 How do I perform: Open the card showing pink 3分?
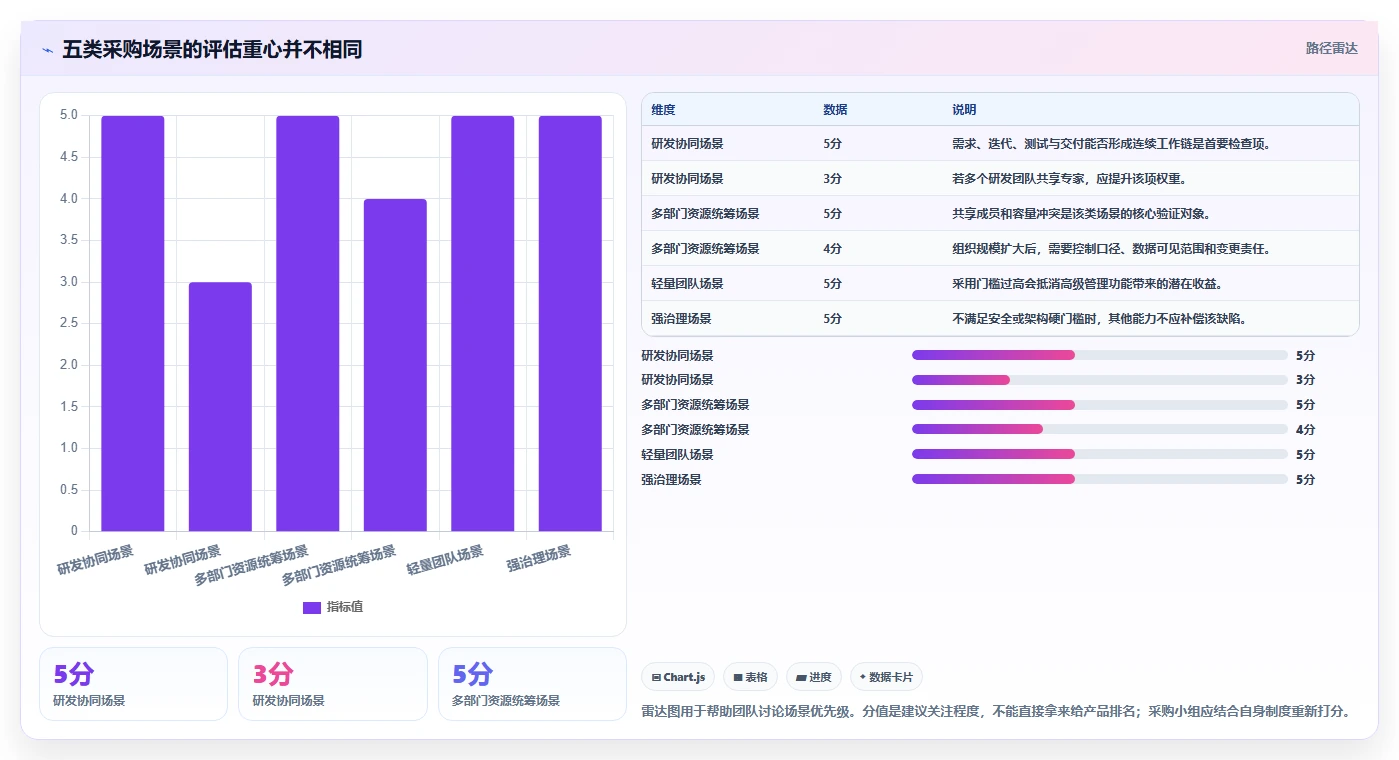click(x=332, y=684)
